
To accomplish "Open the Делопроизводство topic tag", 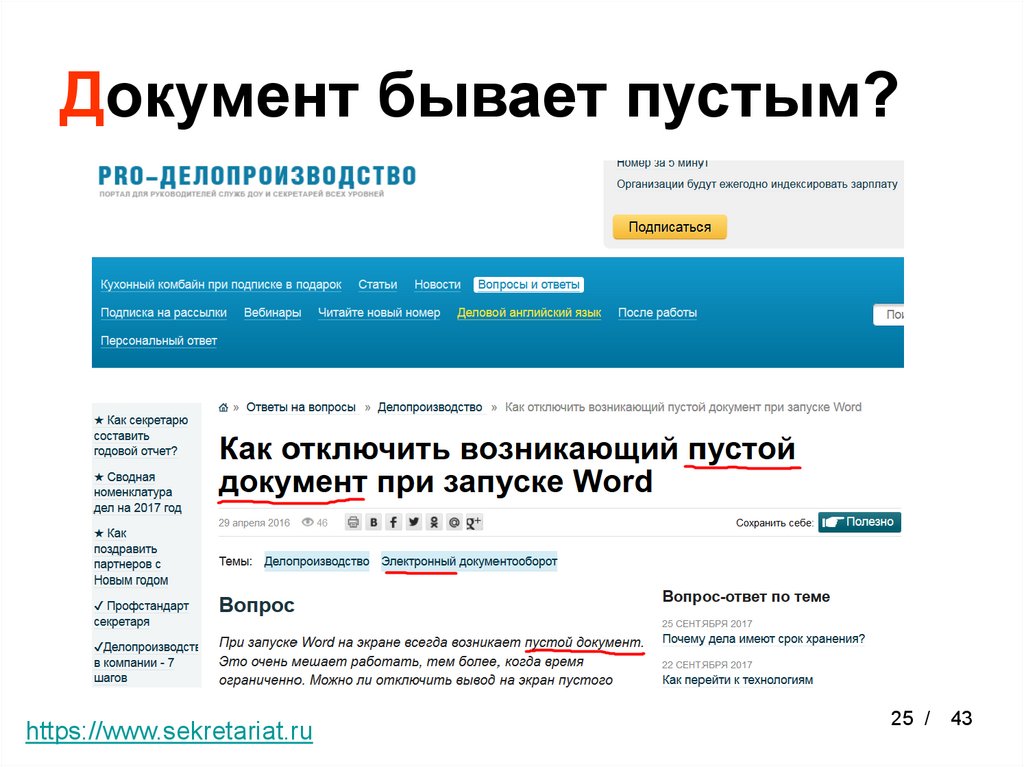I will tap(317, 561).
